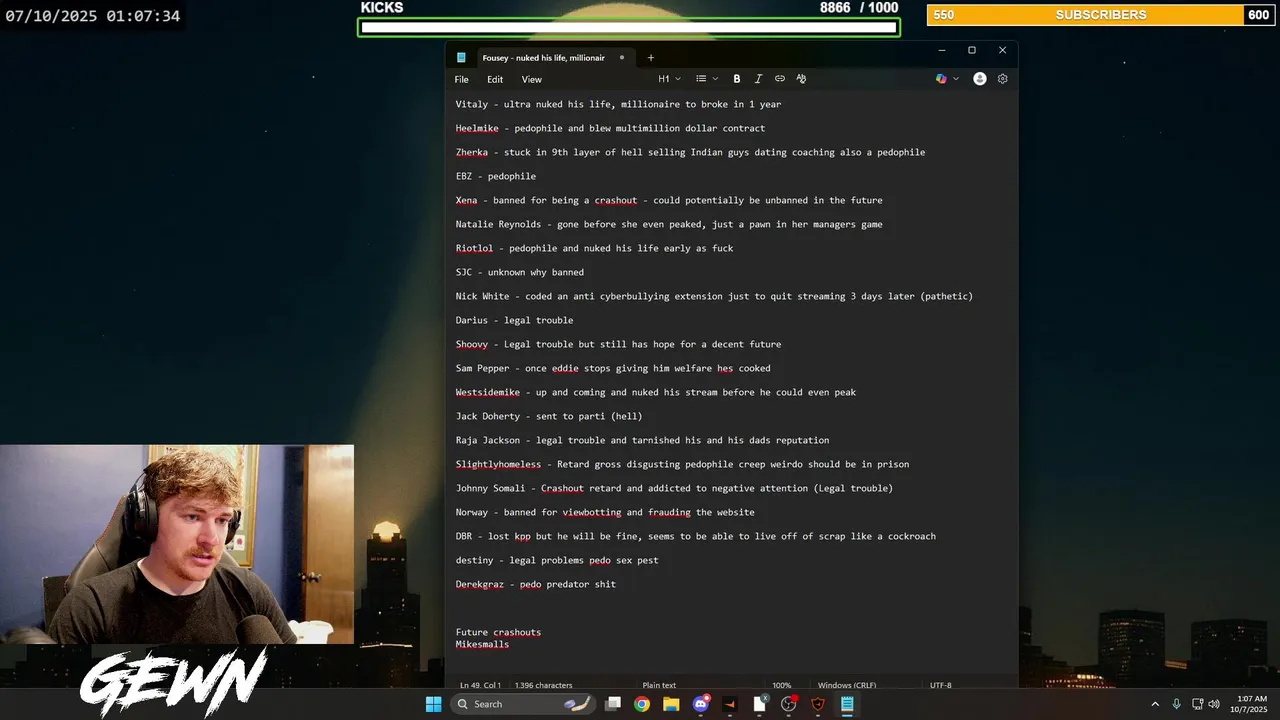The image size is (1280, 720).
Task: Open Google Chrome from the taskbar
Action: pos(642,704)
